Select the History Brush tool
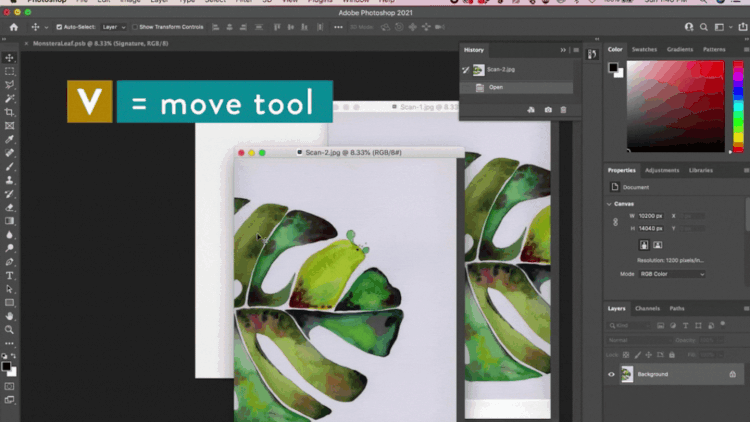 coord(9,194)
